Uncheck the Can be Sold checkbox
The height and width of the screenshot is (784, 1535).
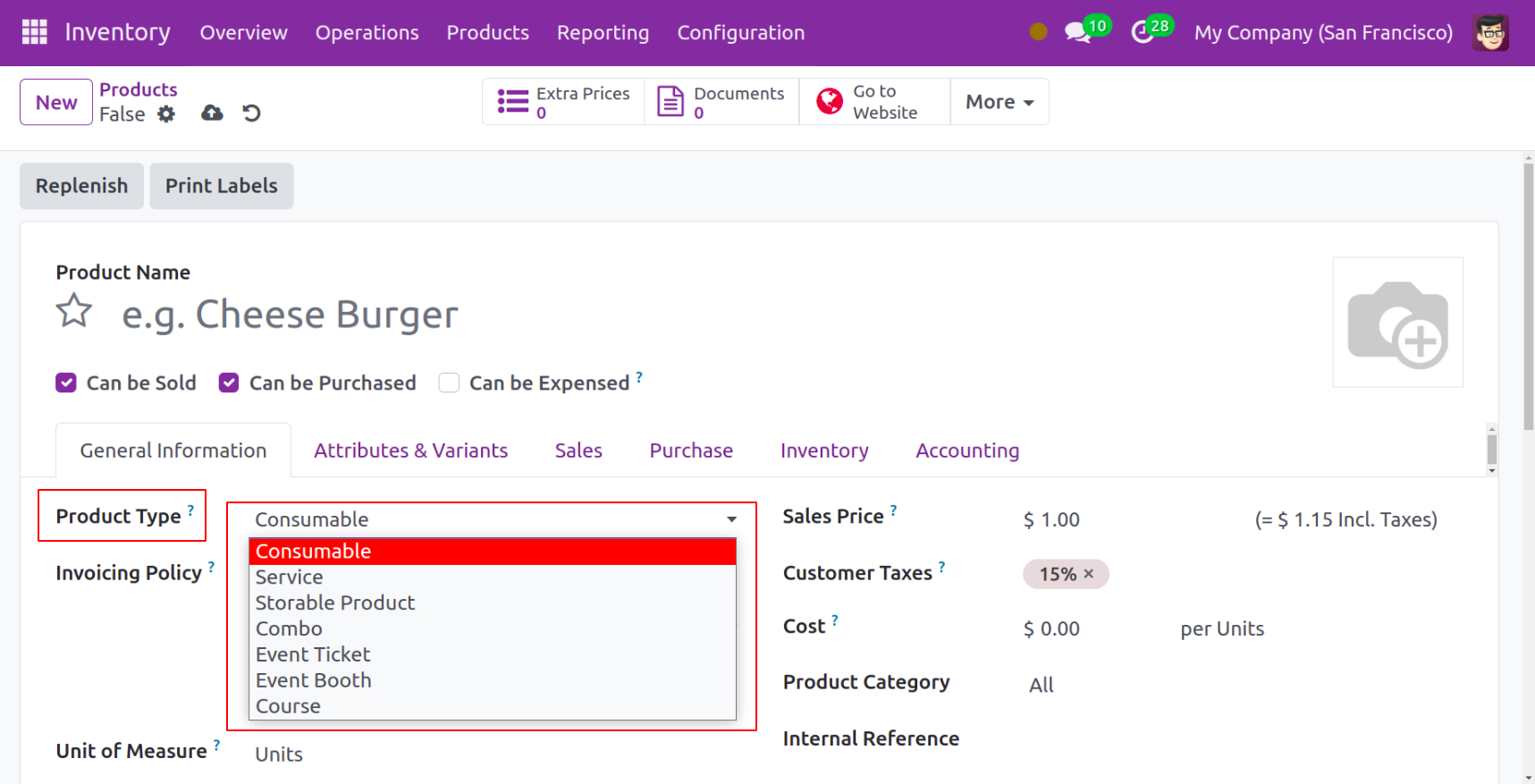coord(66,384)
